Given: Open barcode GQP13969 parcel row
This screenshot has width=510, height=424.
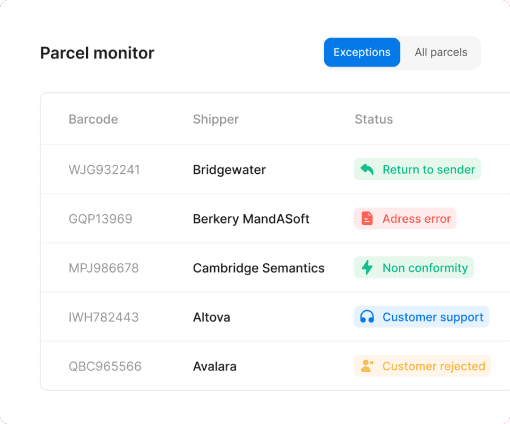Looking at the screenshot, I should pos(275,219).
